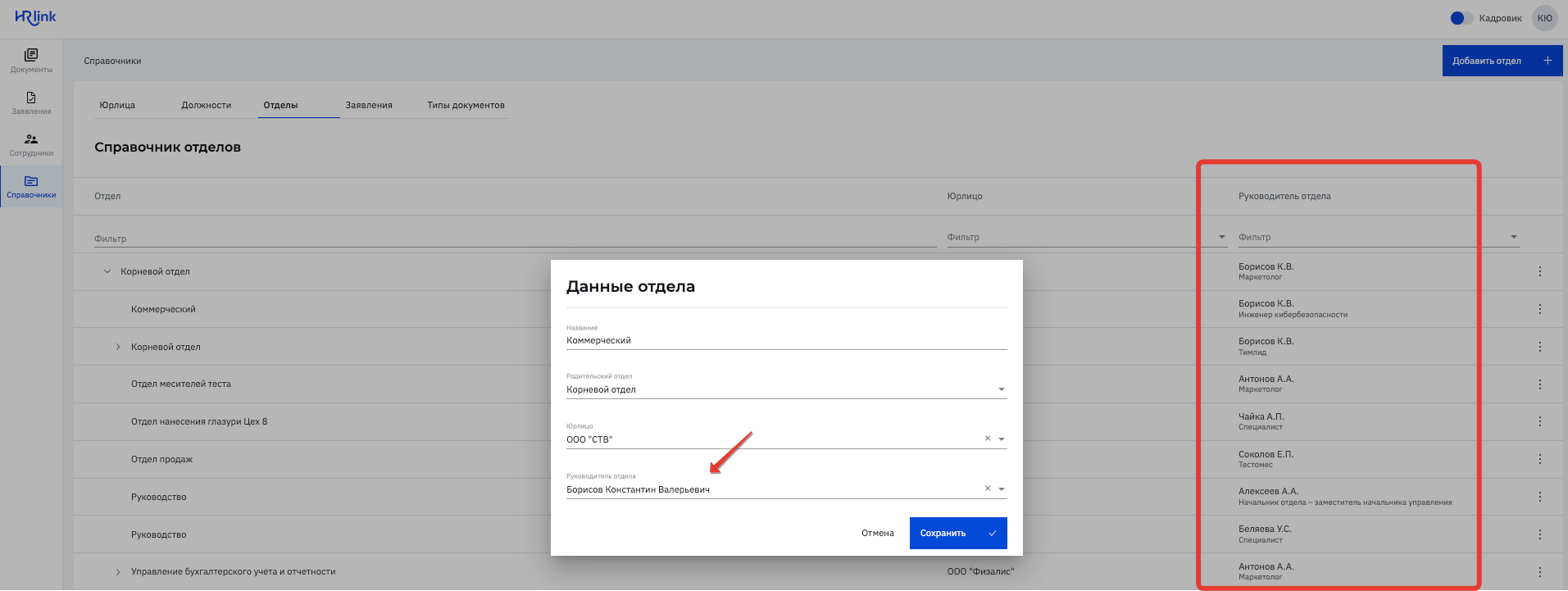Viewport: 1568px width, 591px height.
Task: Expand the nested Корневой отдел row
Action: click(117, 347)
